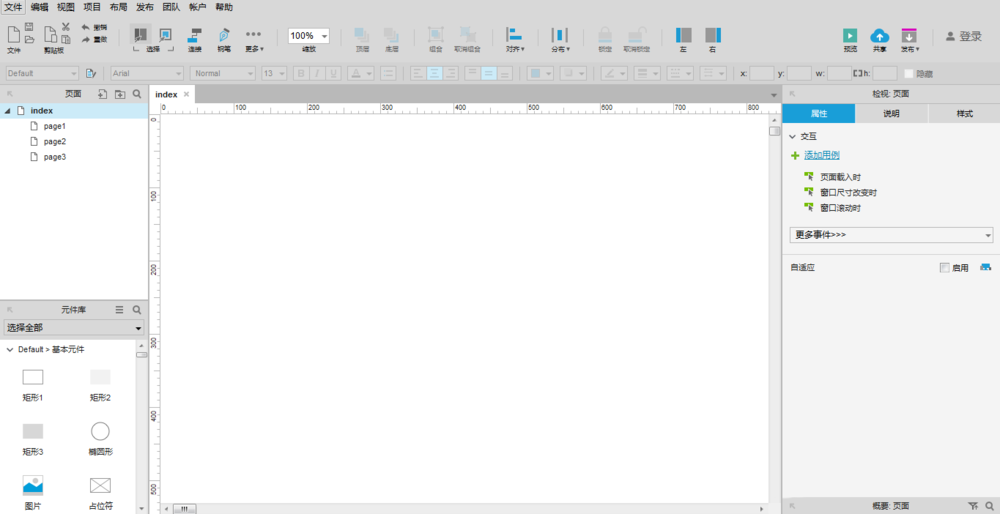Open the Default widget style dropdown
Screen dimensions: 1000x514
click(42, 73)
